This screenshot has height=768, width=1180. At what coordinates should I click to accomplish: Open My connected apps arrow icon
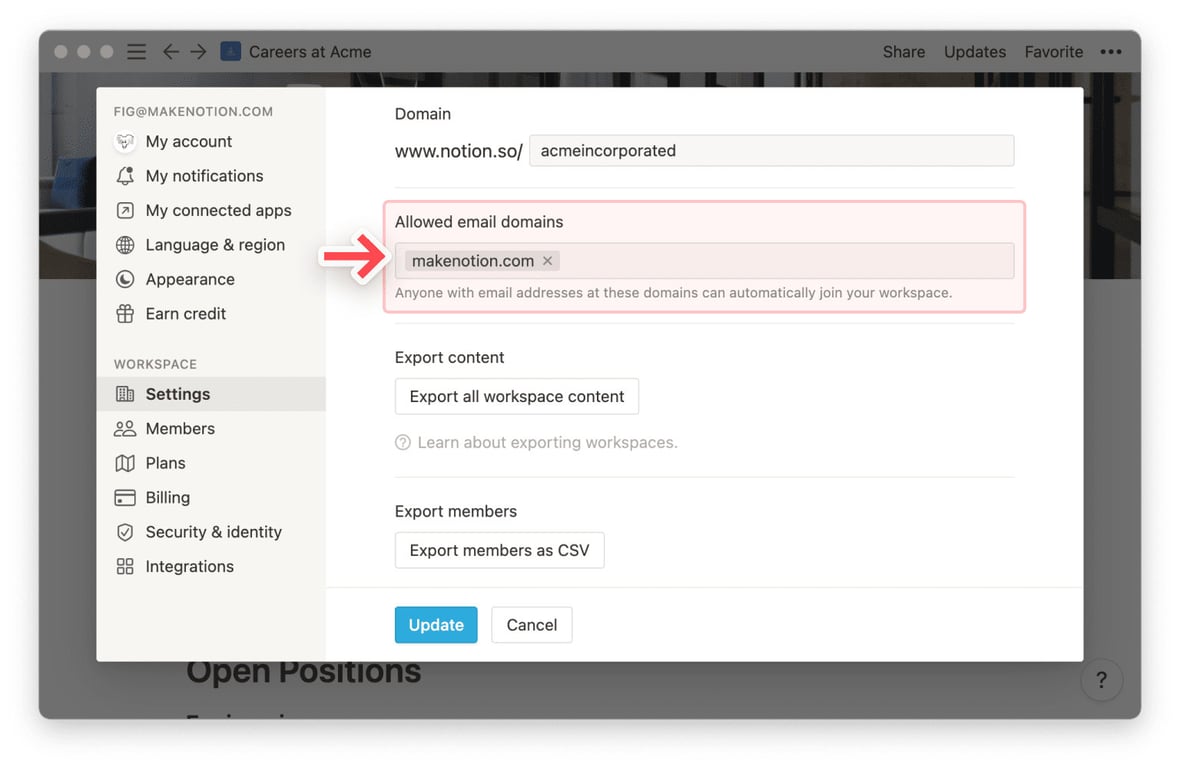pyautogui.click(x=125, y=211)
